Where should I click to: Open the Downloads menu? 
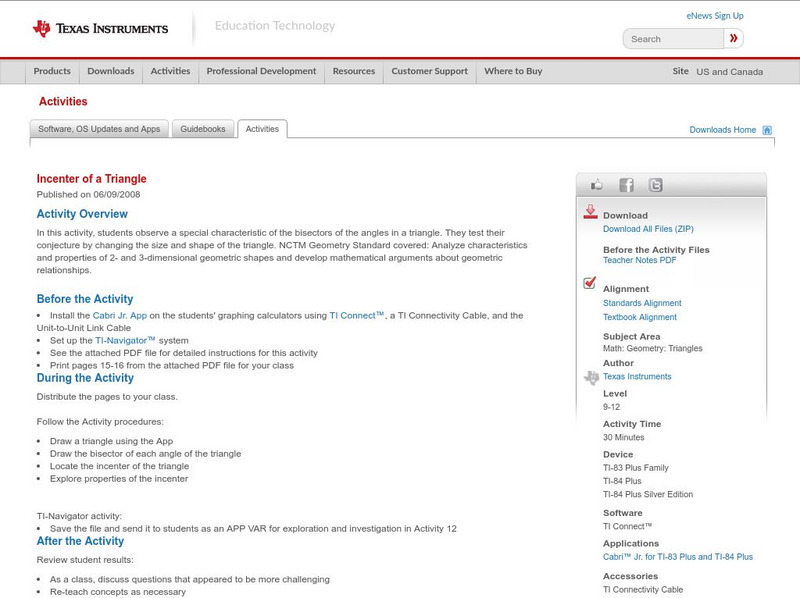coord(111,71)
